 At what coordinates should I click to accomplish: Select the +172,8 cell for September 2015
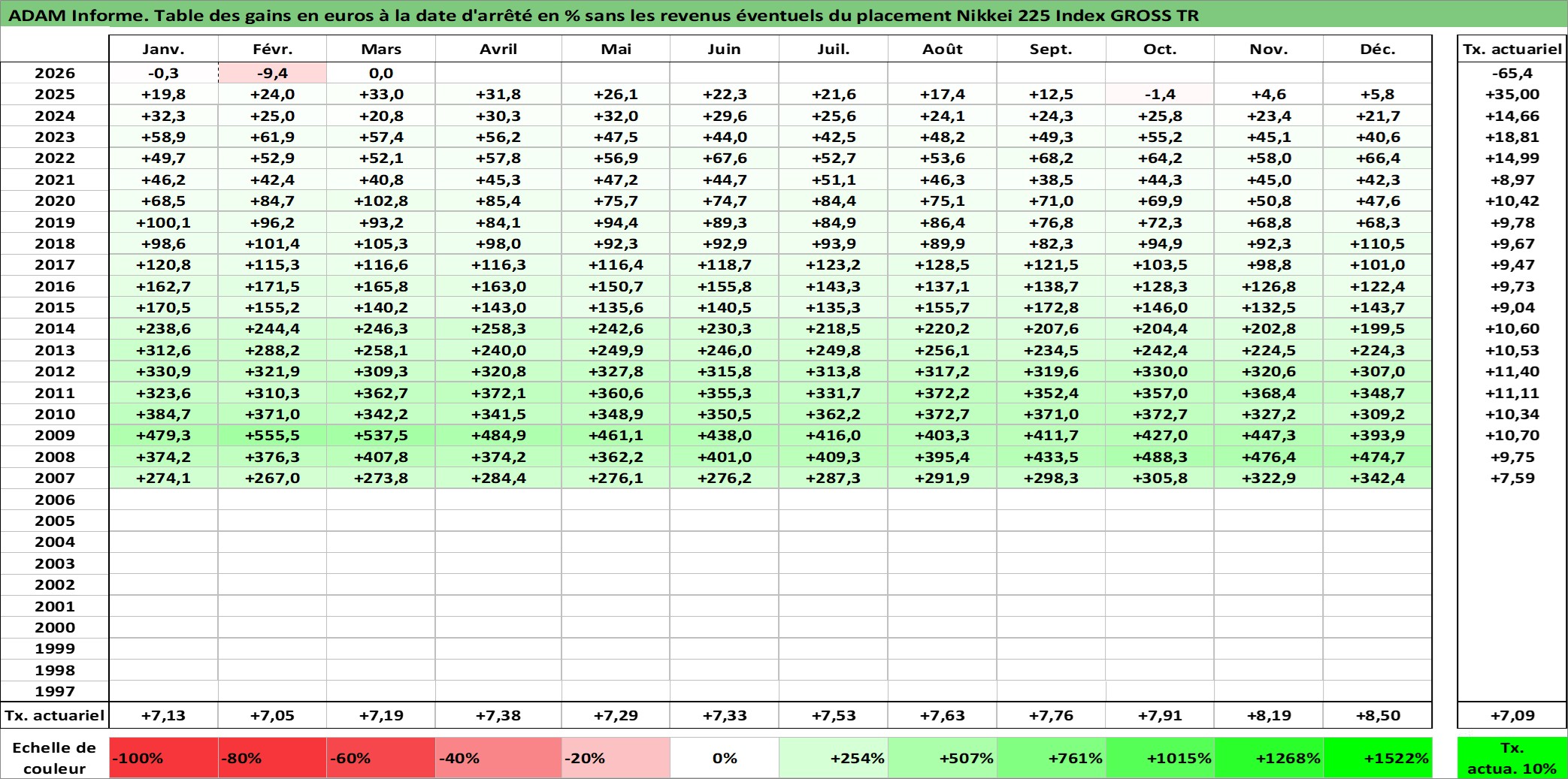click(x=1051, y=307)
